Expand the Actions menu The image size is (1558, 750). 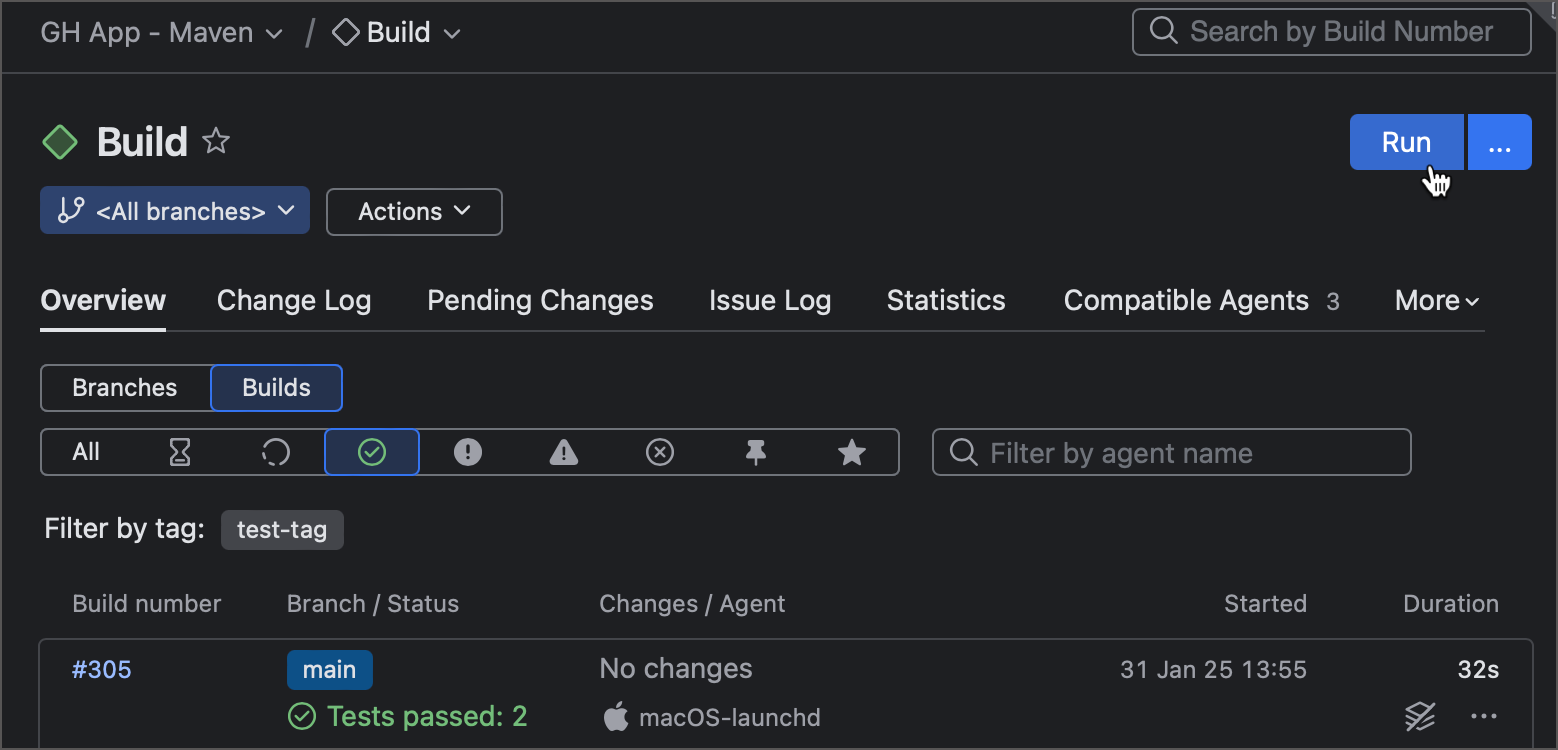click(413, 211)
